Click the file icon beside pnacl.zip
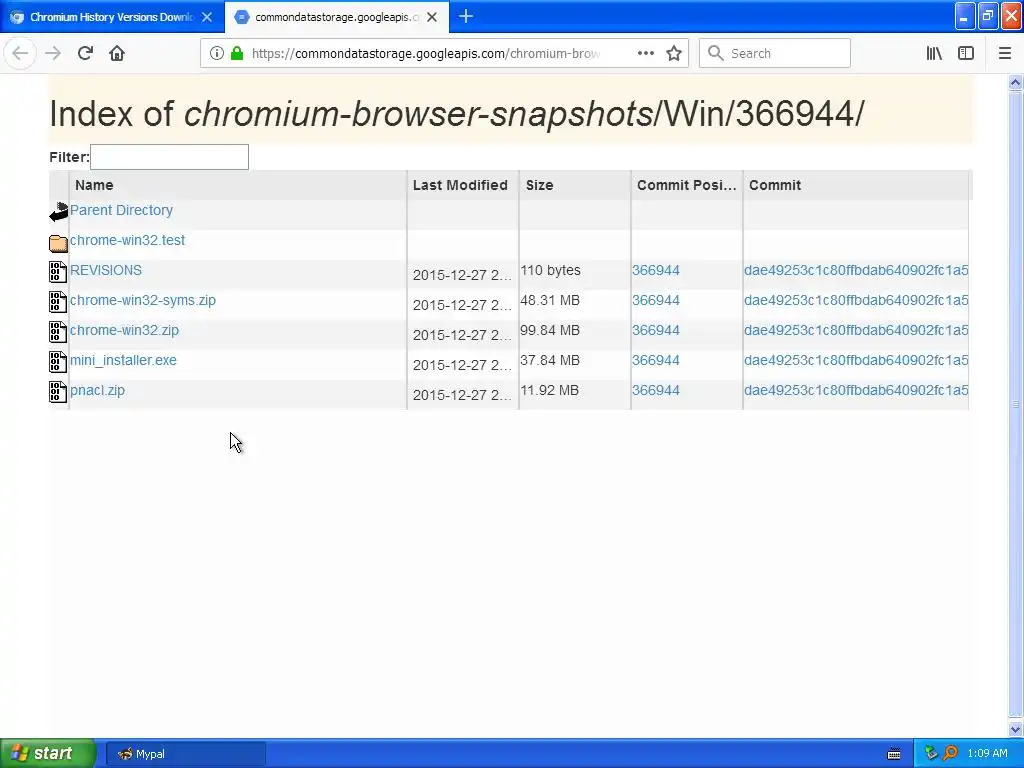Screen dimensions: 1024x768 pyautogui.click(x=58, y=392)
